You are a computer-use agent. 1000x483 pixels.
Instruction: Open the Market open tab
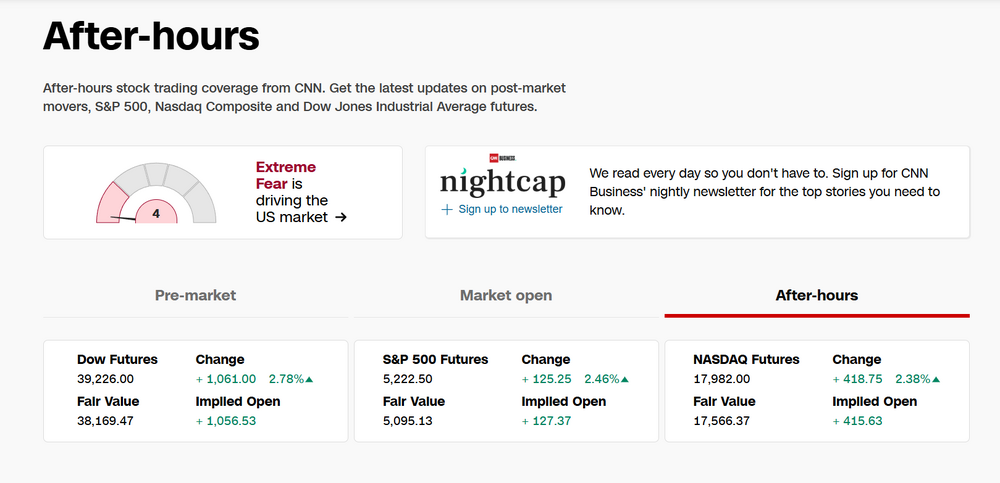[506, 295]
